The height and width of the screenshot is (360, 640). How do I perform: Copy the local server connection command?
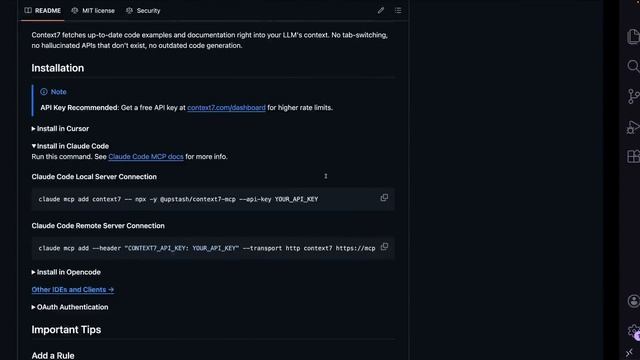click(x=384, y=198)
